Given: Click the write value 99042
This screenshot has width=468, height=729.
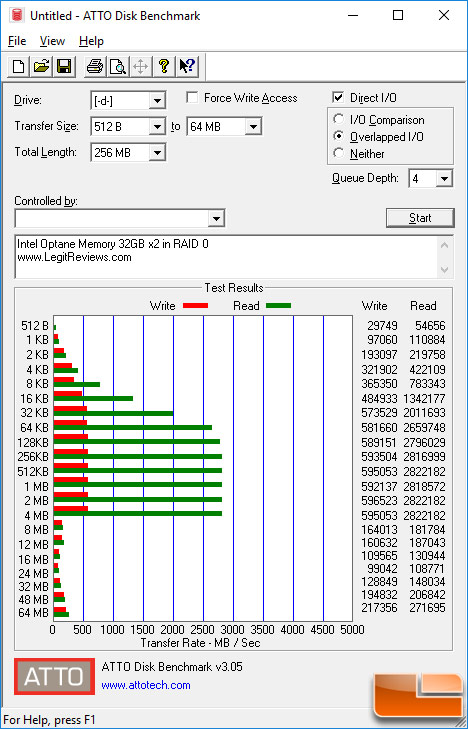Looking at the screenshot, I should 383,568.
